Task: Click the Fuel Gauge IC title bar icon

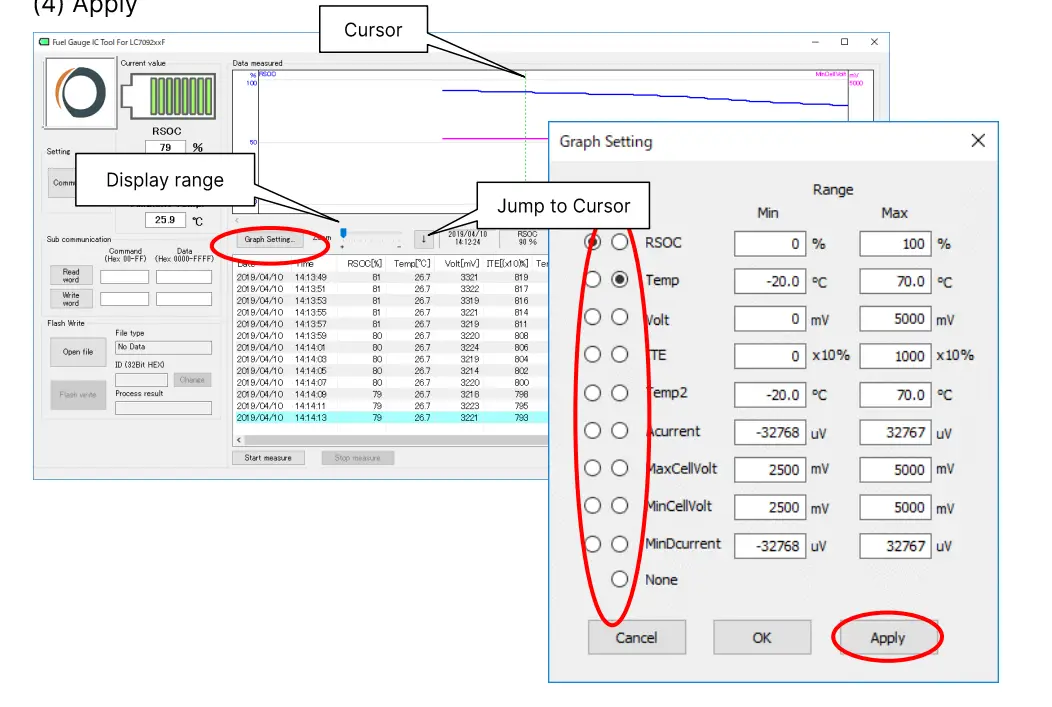Action: coord(43,42)
